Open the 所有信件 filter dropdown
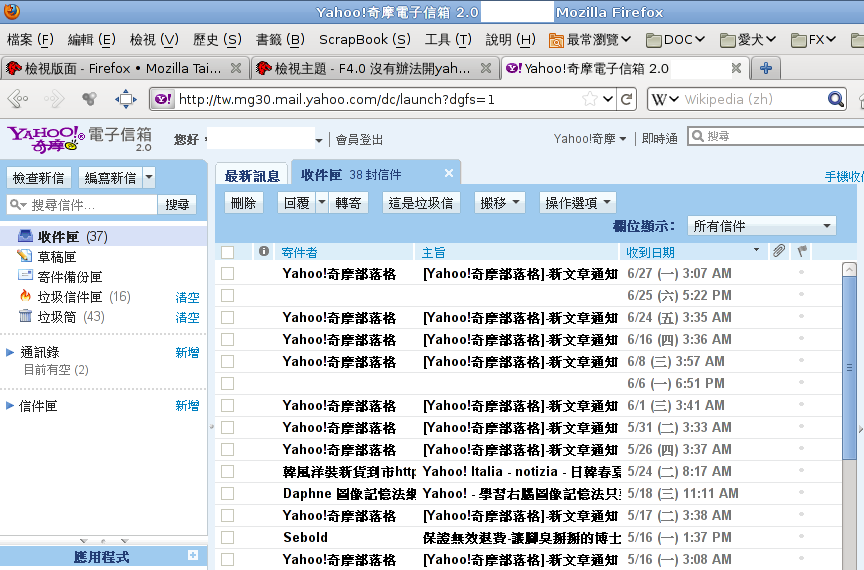Image resolution: width=864 pixels, height=570 pixels. coord(761,226)
